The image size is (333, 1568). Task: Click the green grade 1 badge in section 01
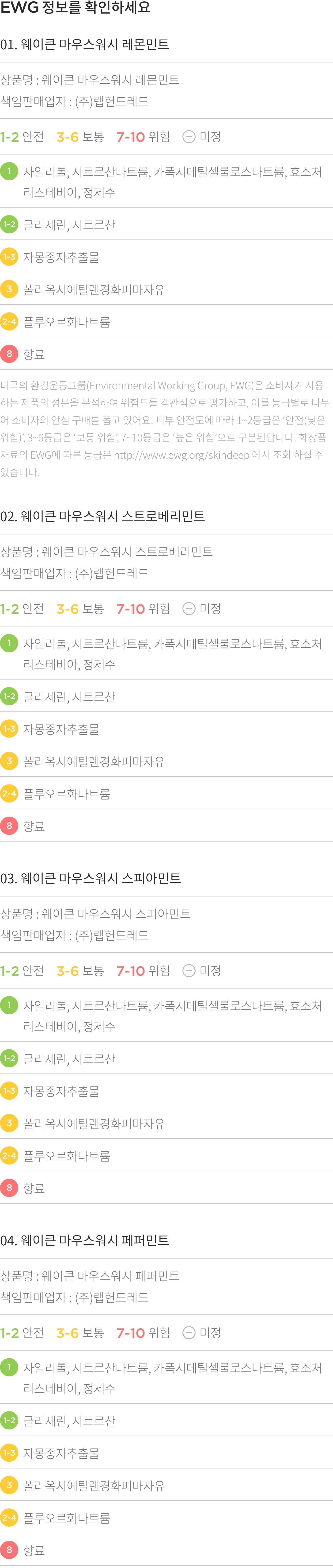pos(9,171)
